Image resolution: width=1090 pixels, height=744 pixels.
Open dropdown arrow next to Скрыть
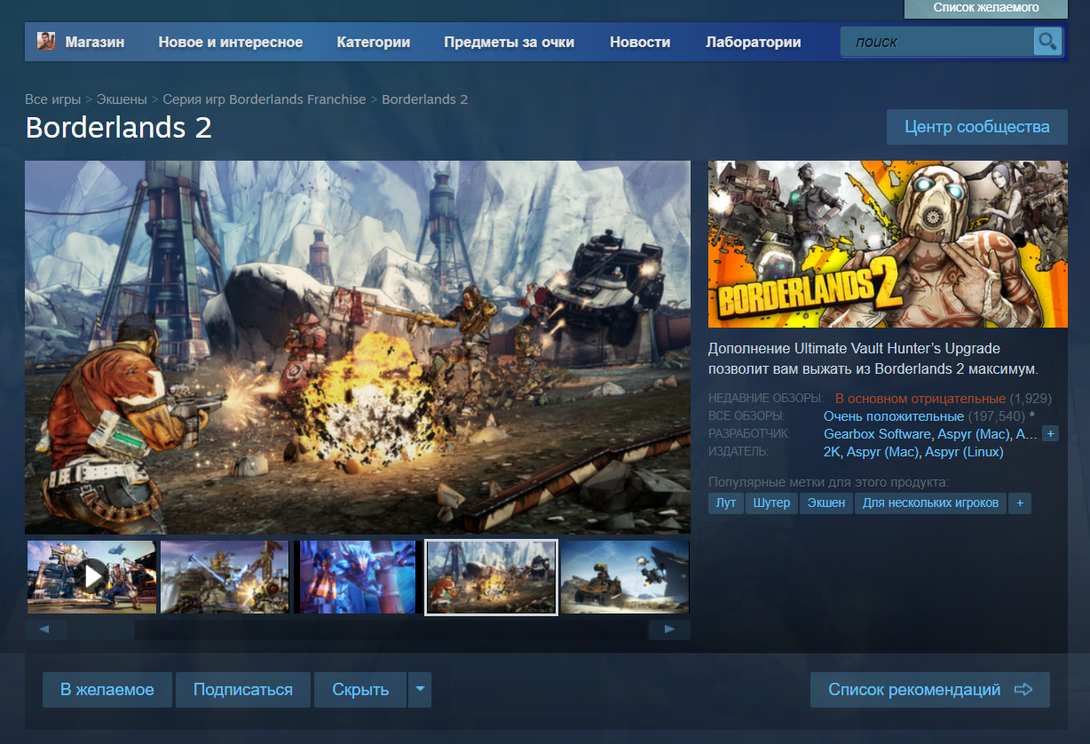pos(420,690)
